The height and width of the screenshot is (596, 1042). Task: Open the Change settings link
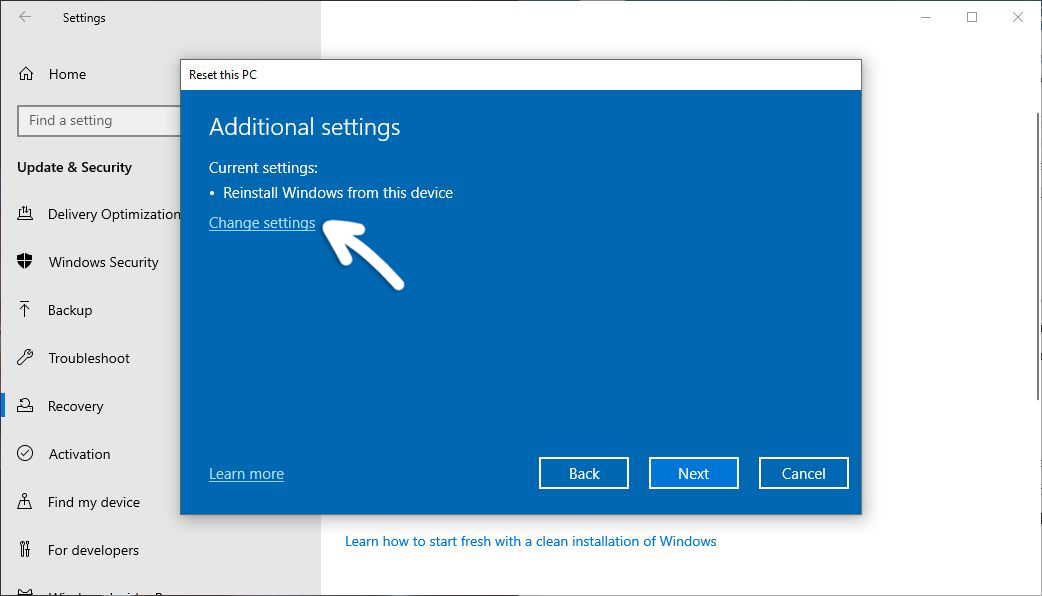(262, 222)
